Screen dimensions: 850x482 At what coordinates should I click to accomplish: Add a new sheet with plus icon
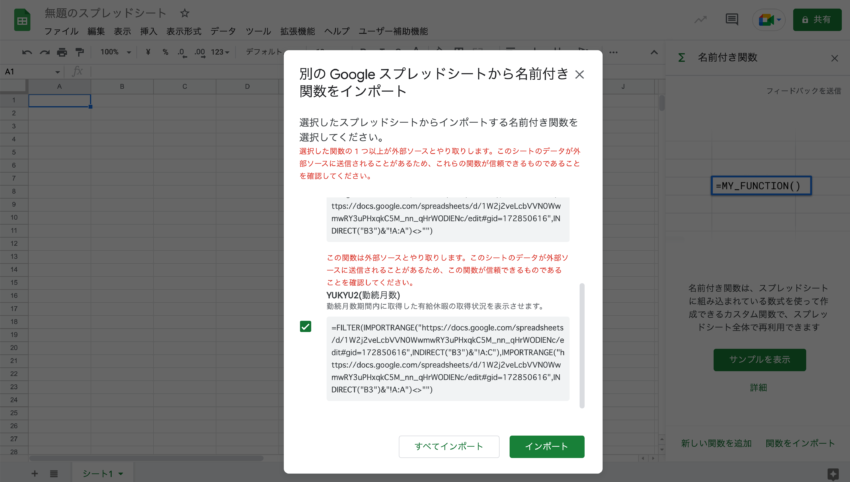(34, 472)
